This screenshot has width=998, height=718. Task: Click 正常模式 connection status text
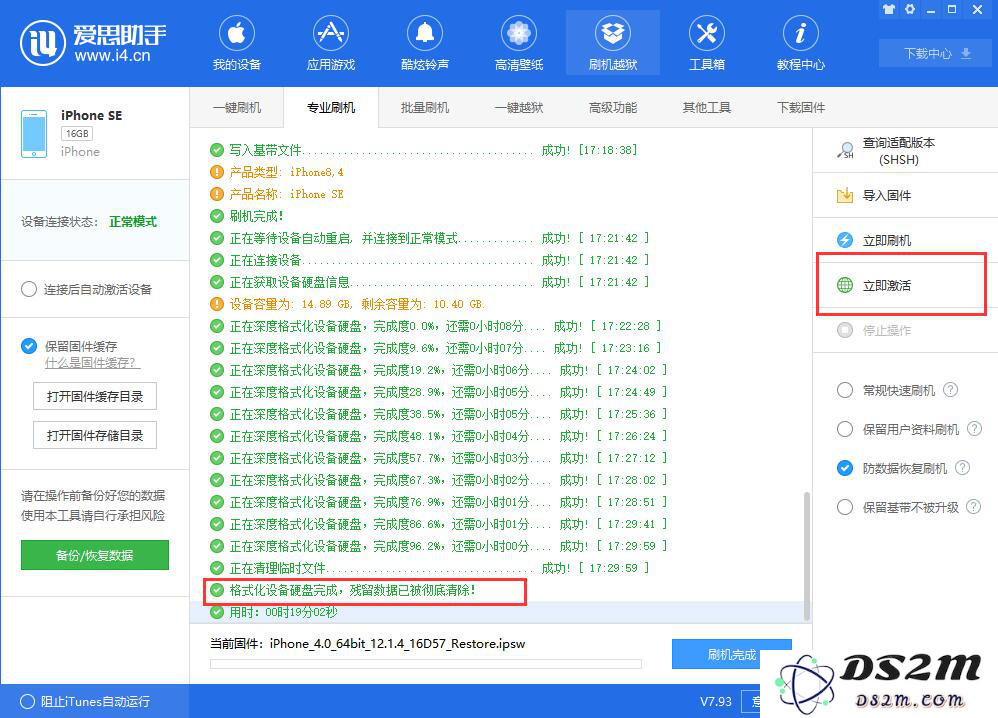[x=133, y=222]
